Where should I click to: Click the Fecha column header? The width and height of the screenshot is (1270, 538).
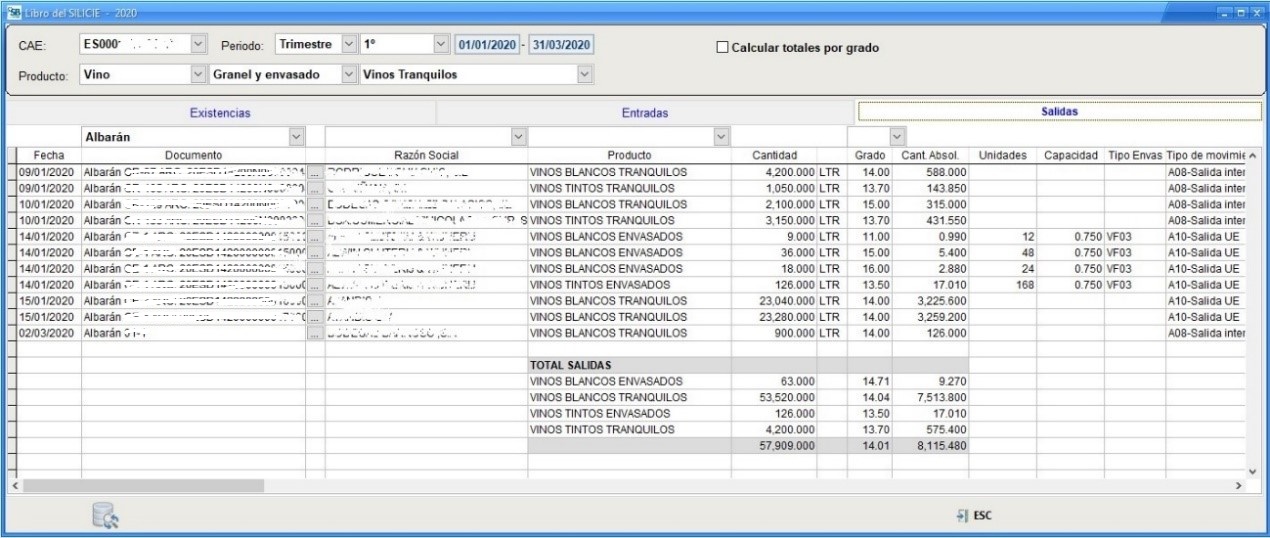(x=49, y=155)
